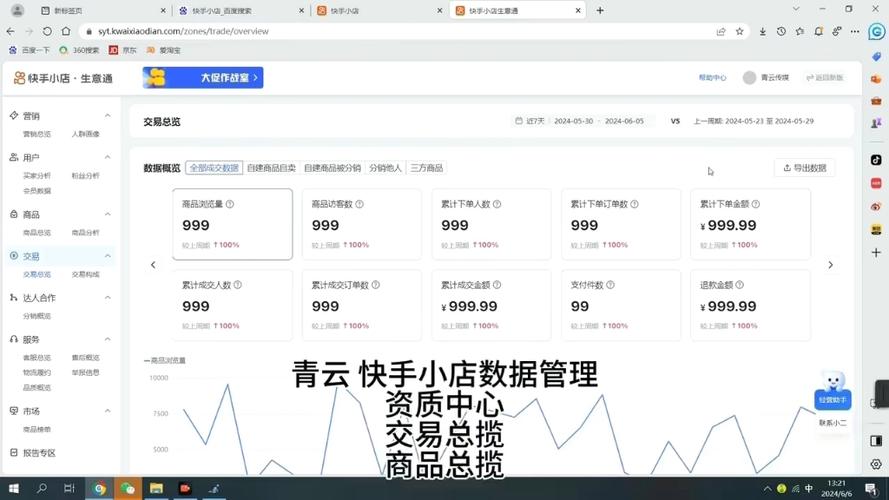Click the 联系小二 contact link
This screenshot has width=889, height=500.
[x=832, y=423]
